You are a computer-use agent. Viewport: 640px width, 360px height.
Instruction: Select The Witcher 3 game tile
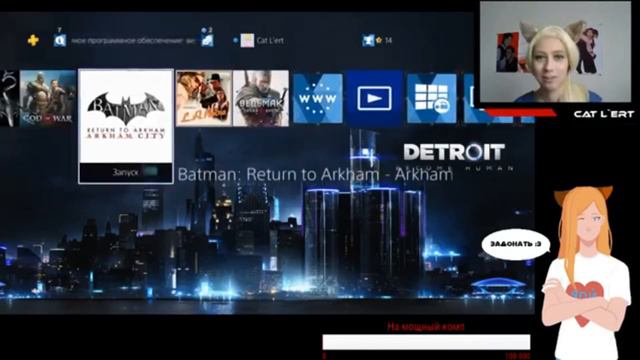261,98
